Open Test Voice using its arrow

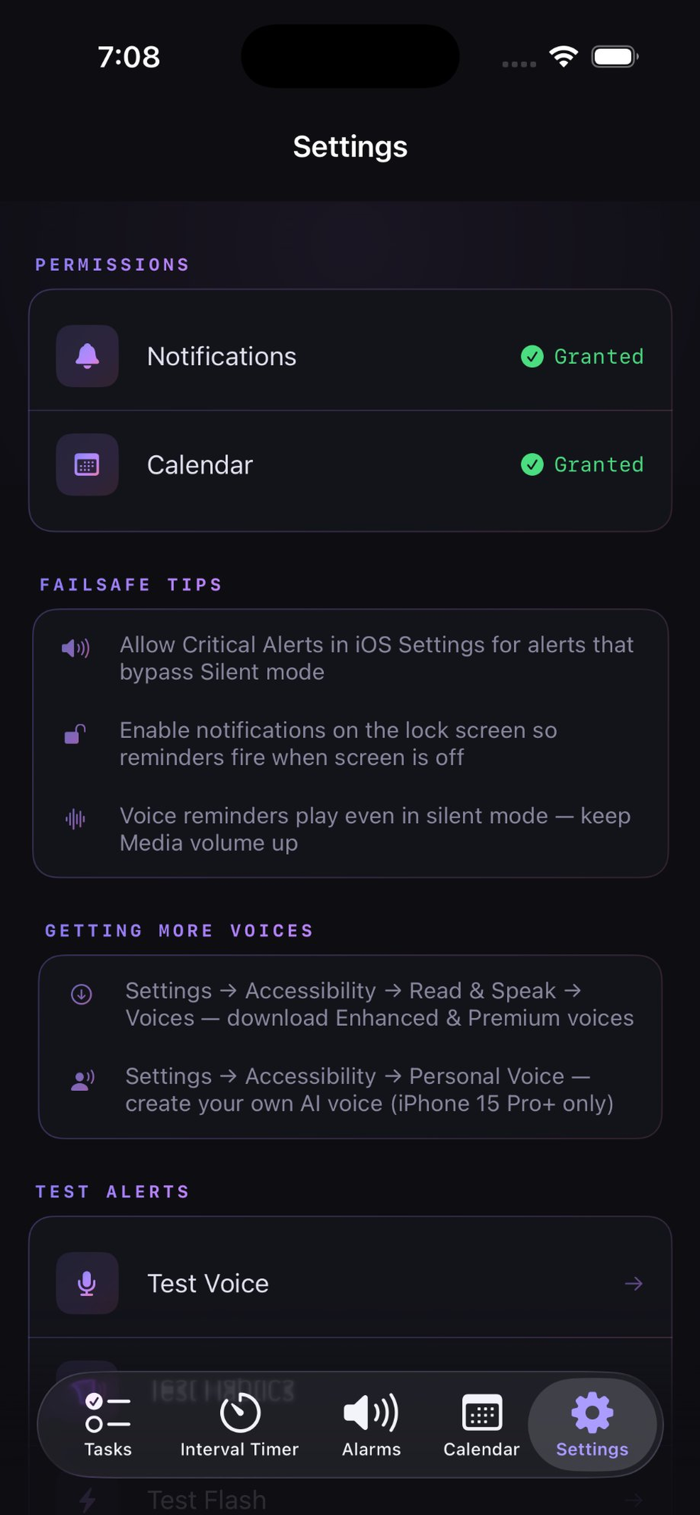(633, 1283)
